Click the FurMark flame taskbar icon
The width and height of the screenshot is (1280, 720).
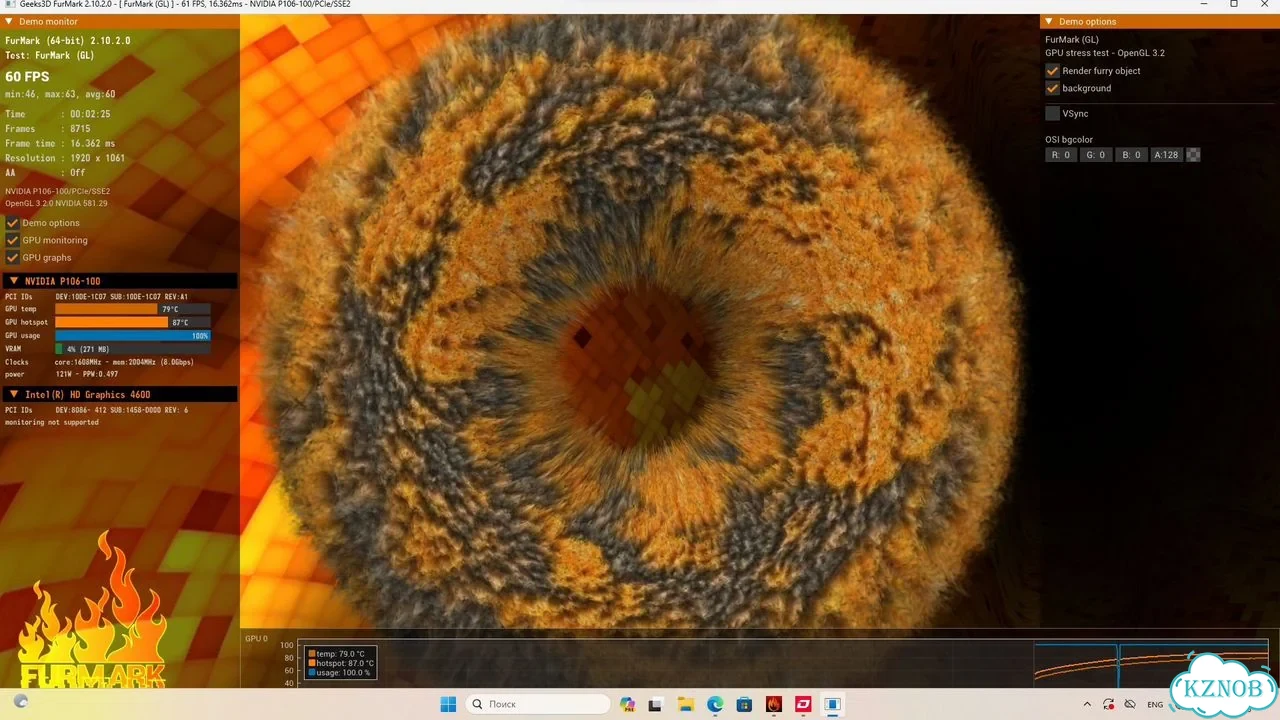point(773,704)
